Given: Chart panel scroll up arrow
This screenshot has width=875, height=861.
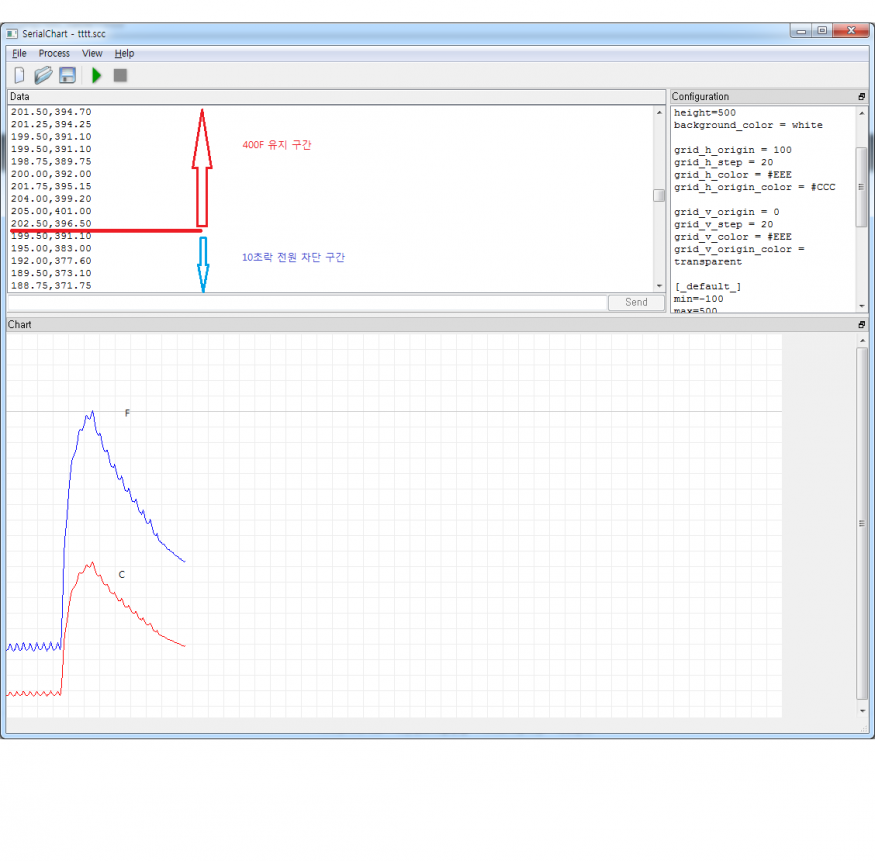Looking at the screenshot, I should (862, 340).
